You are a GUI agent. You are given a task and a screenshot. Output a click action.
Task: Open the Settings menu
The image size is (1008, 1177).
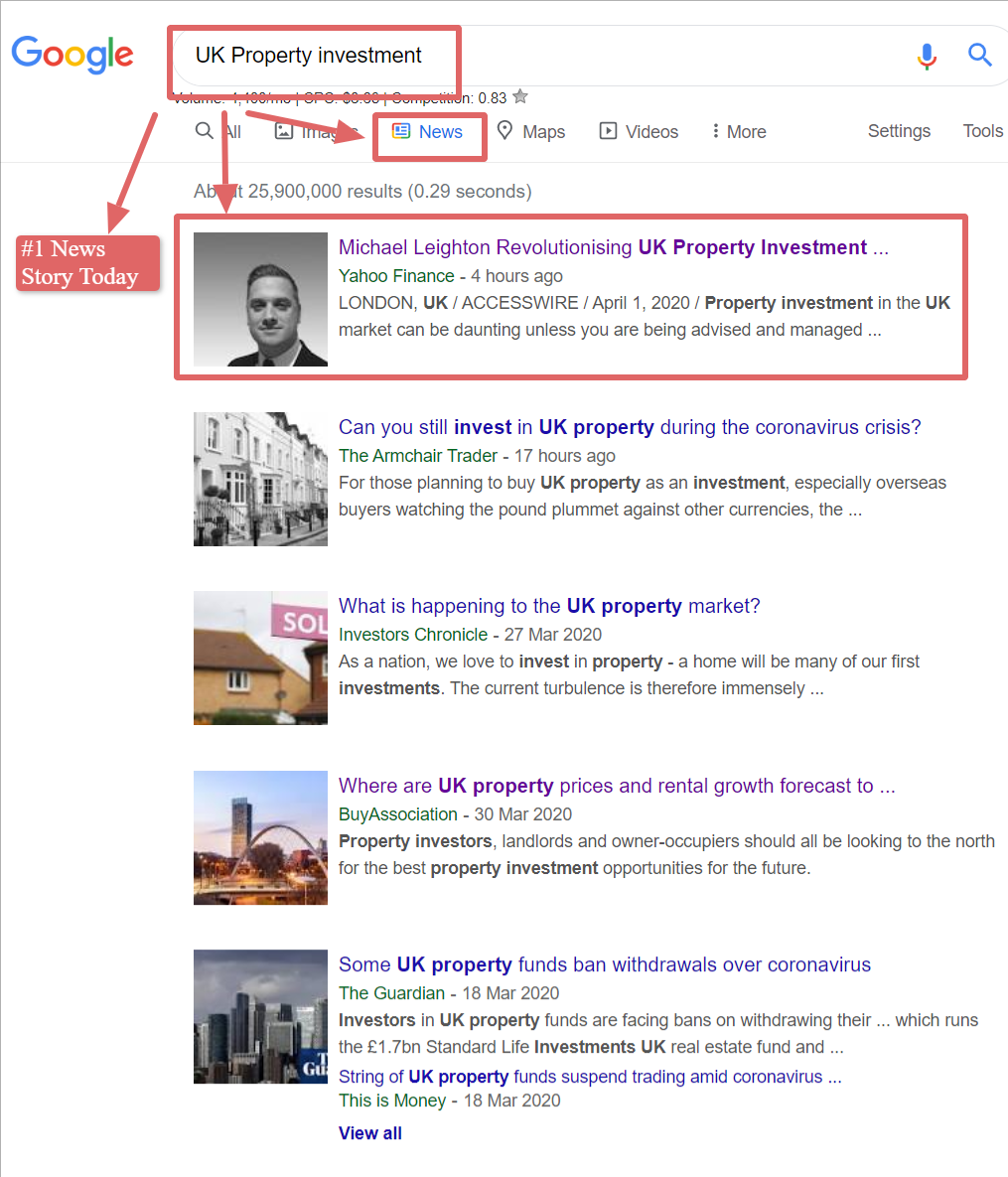899,131
